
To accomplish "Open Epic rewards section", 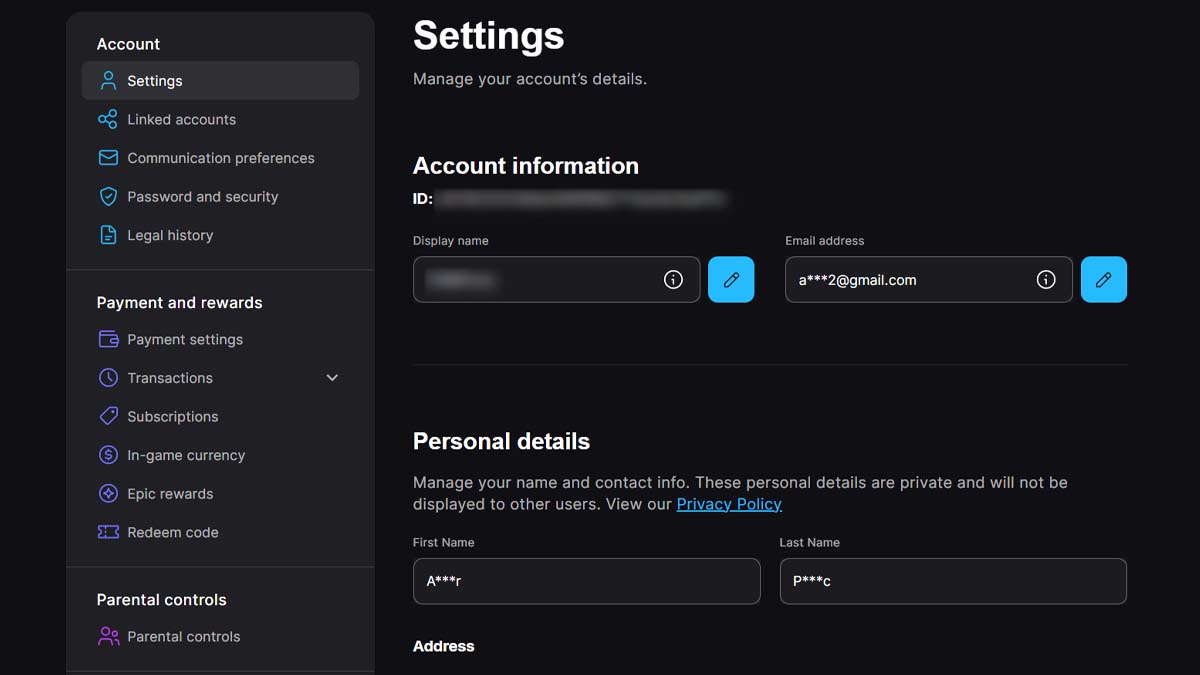I will 220,494.
